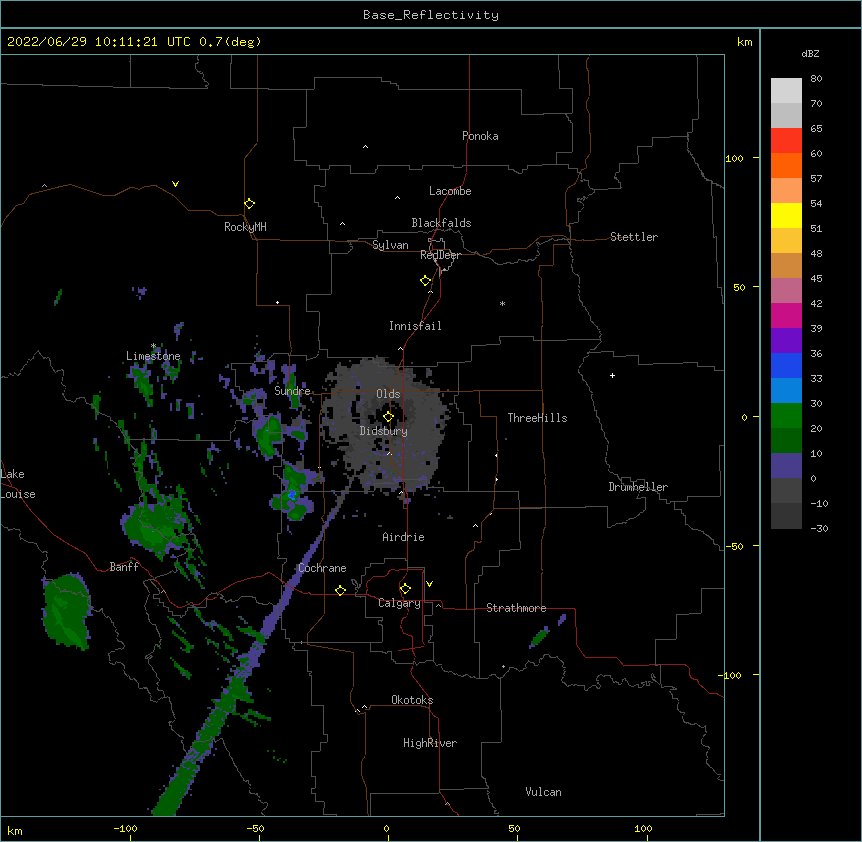Viewport: 862px width, 842px height.
Task: Click the Airdrie city label
Action: [403, 537]
